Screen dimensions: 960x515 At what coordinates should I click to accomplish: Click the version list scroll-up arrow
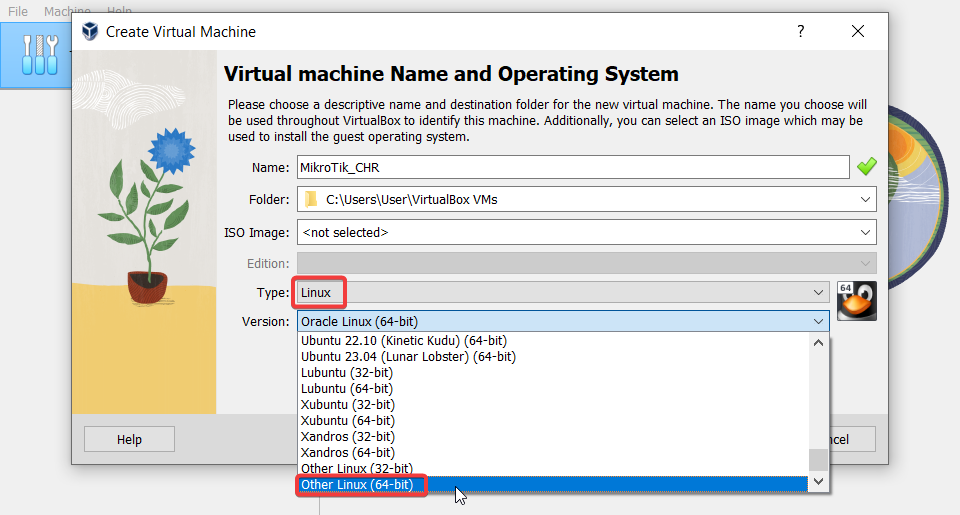[819, 343]
